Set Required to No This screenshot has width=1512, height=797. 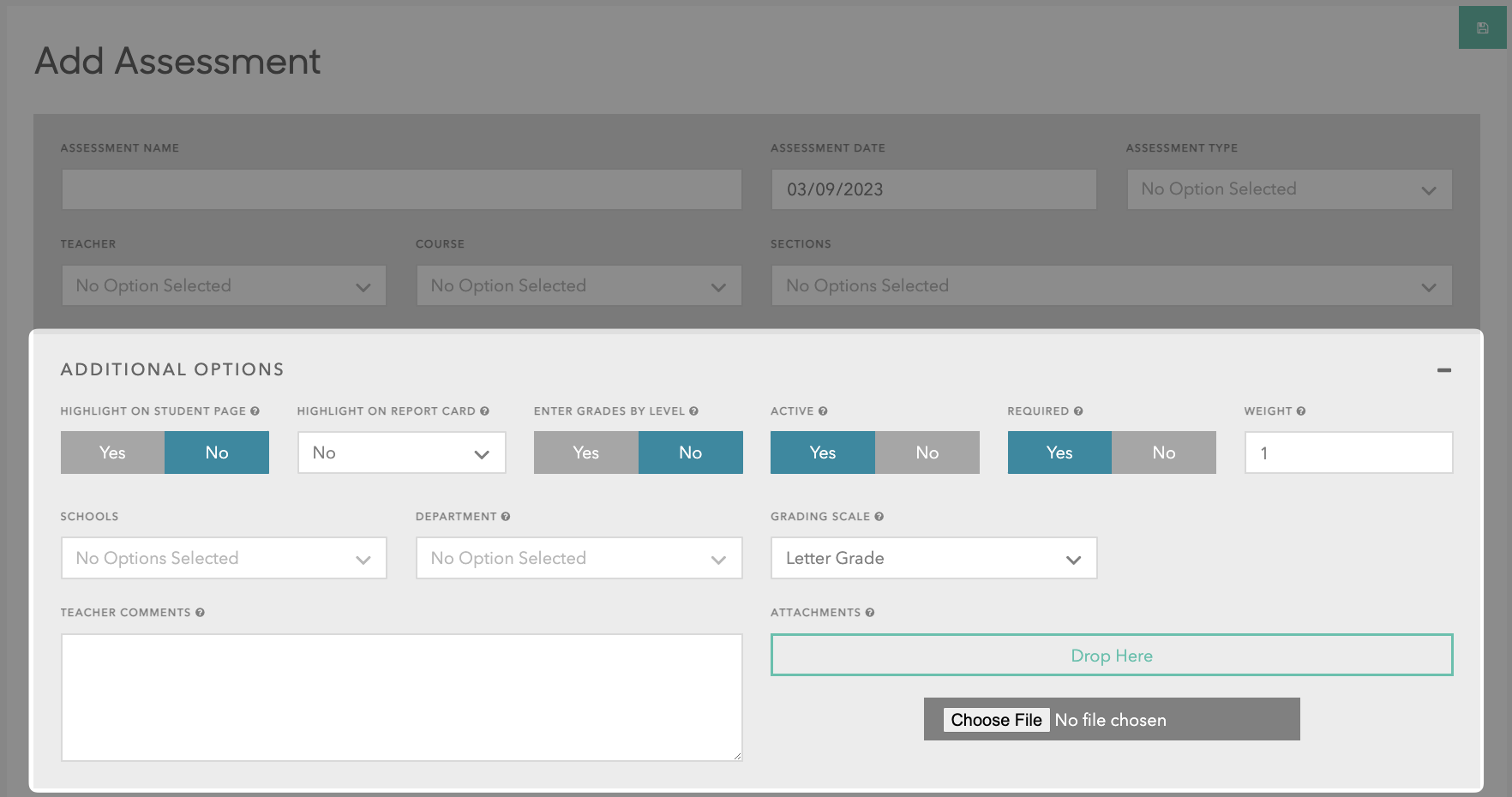pos(1163,452)
